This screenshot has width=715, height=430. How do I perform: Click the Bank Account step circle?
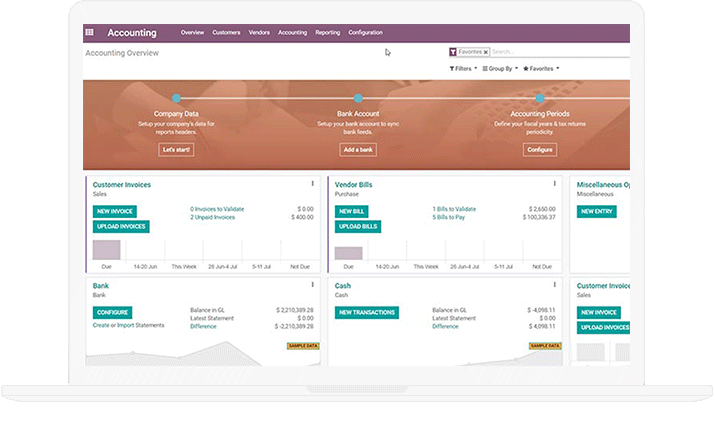tap(358, 98)
